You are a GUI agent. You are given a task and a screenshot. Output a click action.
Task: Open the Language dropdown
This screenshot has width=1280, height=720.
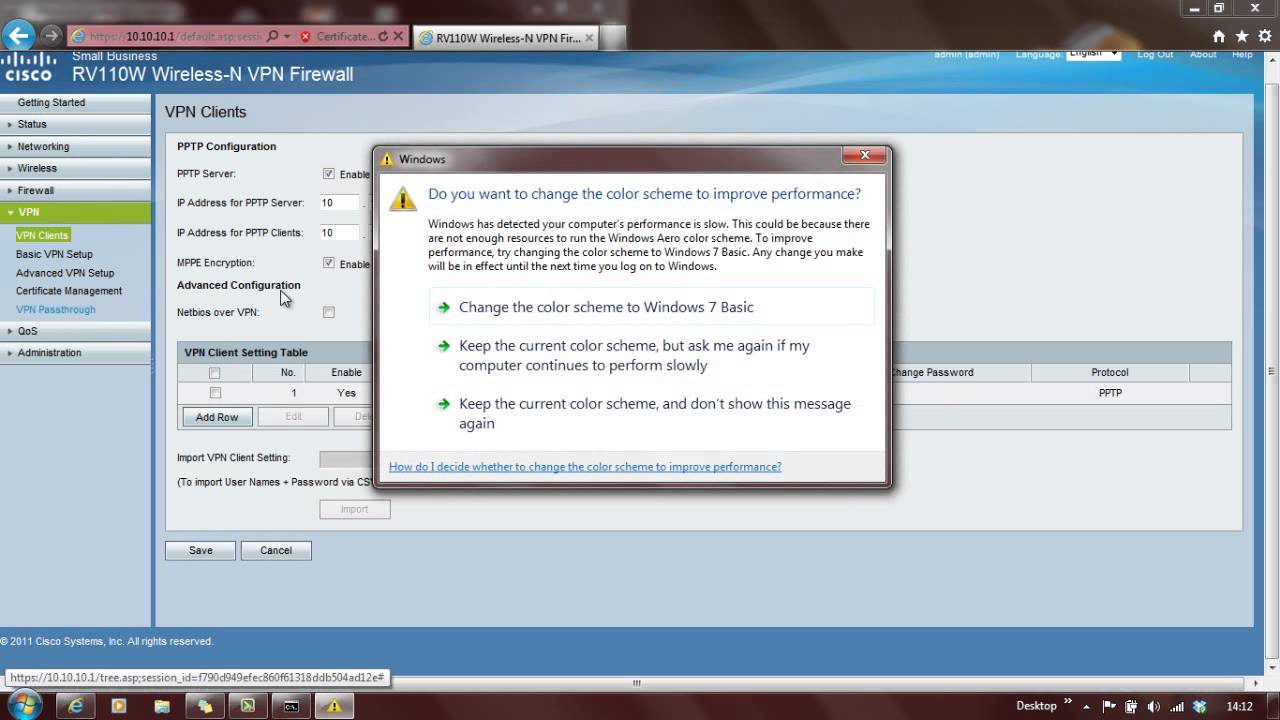[x=1094, y=53]
